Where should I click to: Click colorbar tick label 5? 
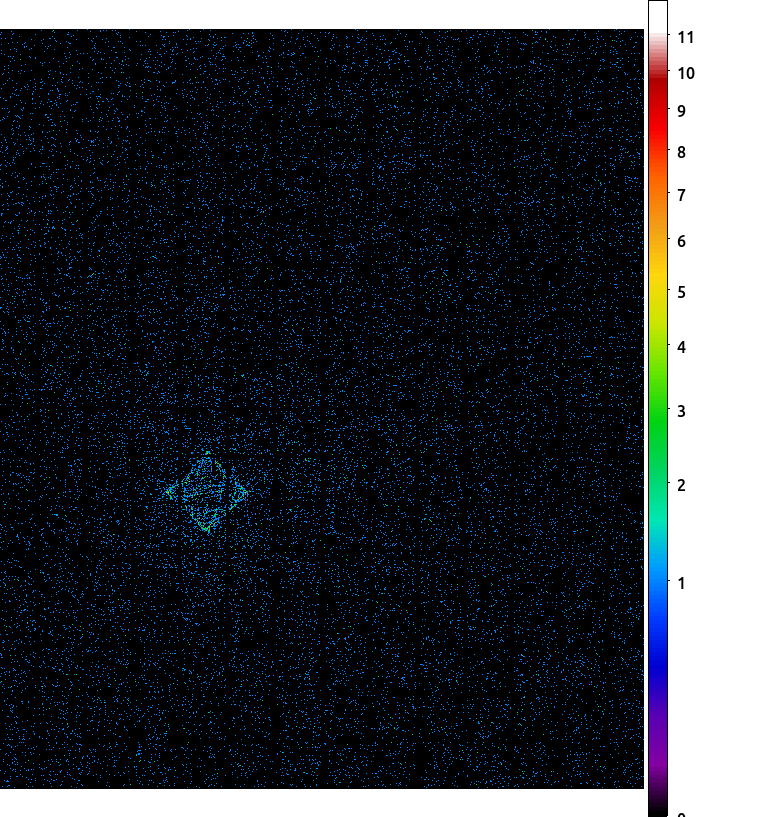(681, 292)
